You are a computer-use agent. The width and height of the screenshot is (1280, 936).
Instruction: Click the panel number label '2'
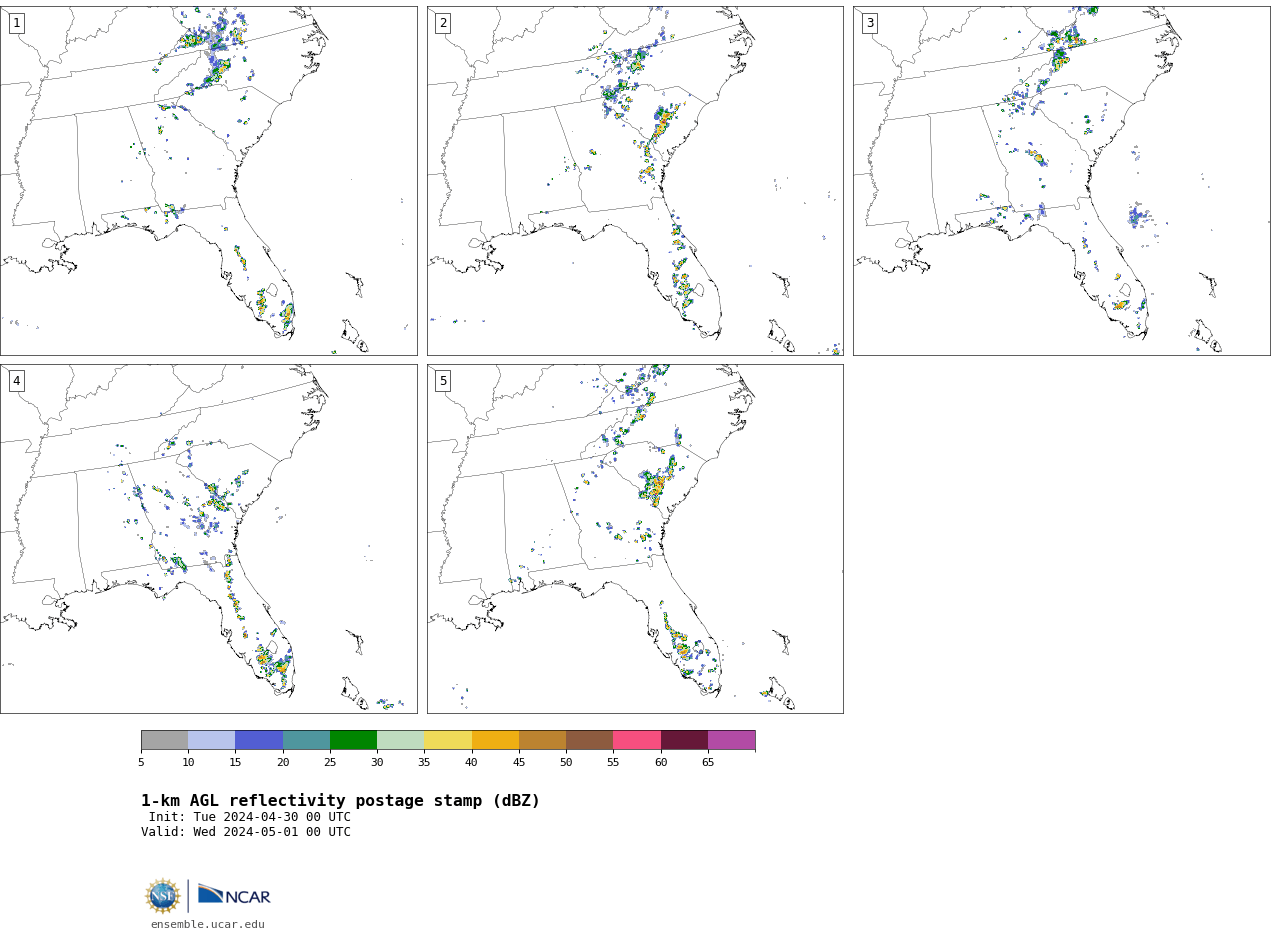(x=443, y=23)
